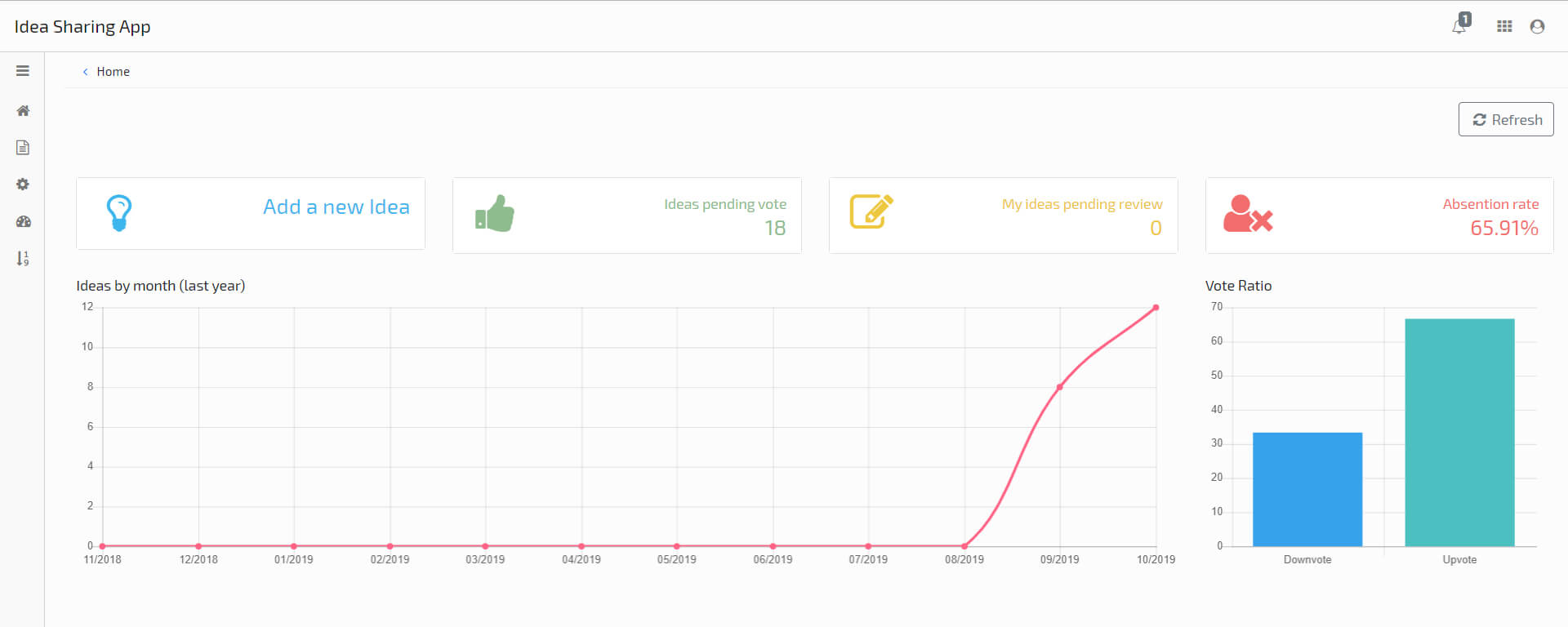This screenshot has width=1568, height=627.
Task: Open the user account profile icon
Action: 1537,26
